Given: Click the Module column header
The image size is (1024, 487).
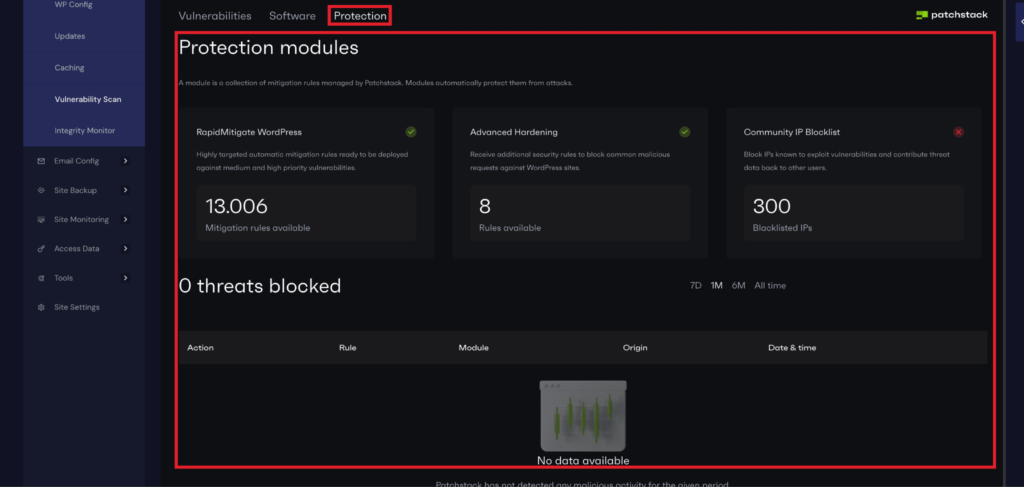Looking at the screenshot, I should [473, 348].
